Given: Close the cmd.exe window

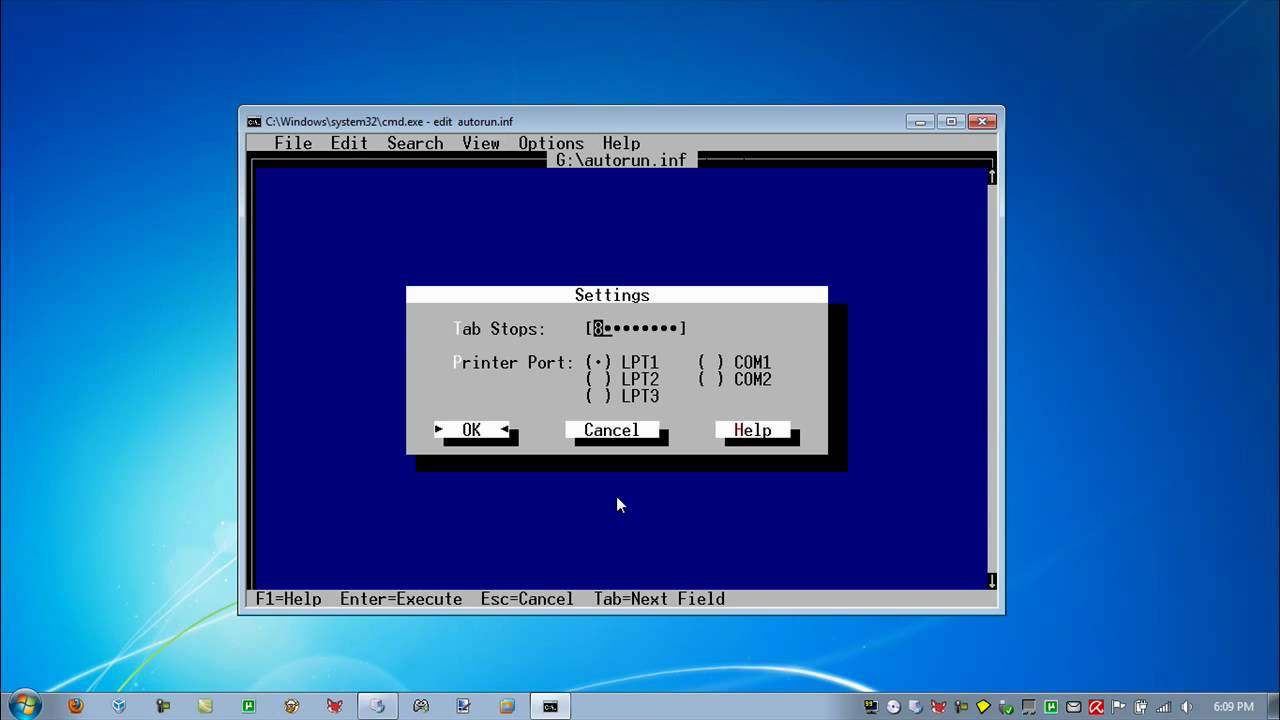Looking at the screenshot, I should click(x=981, y=122).
